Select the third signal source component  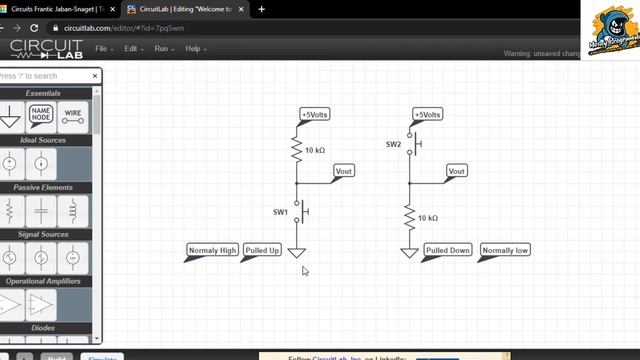click(73, 258)
